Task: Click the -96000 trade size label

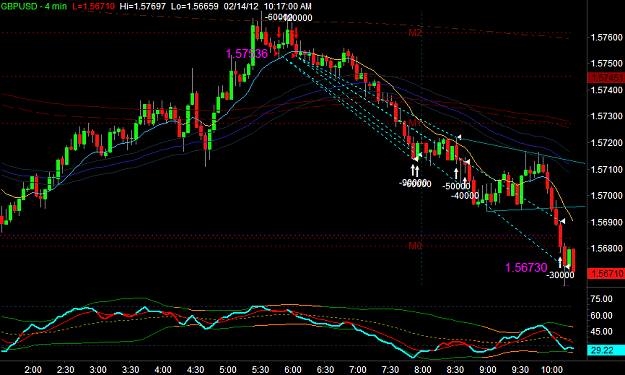Action: tap(415, 183)
